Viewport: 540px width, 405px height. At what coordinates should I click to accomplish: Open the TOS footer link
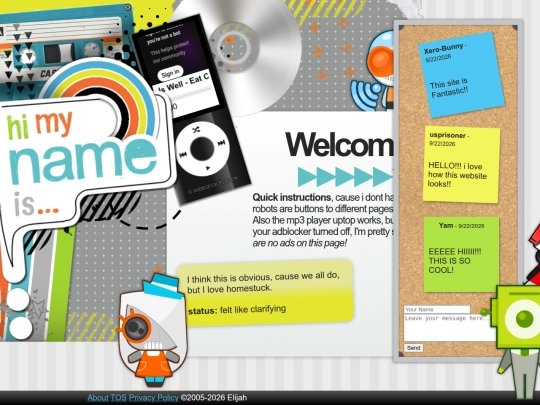pos(118,398)
